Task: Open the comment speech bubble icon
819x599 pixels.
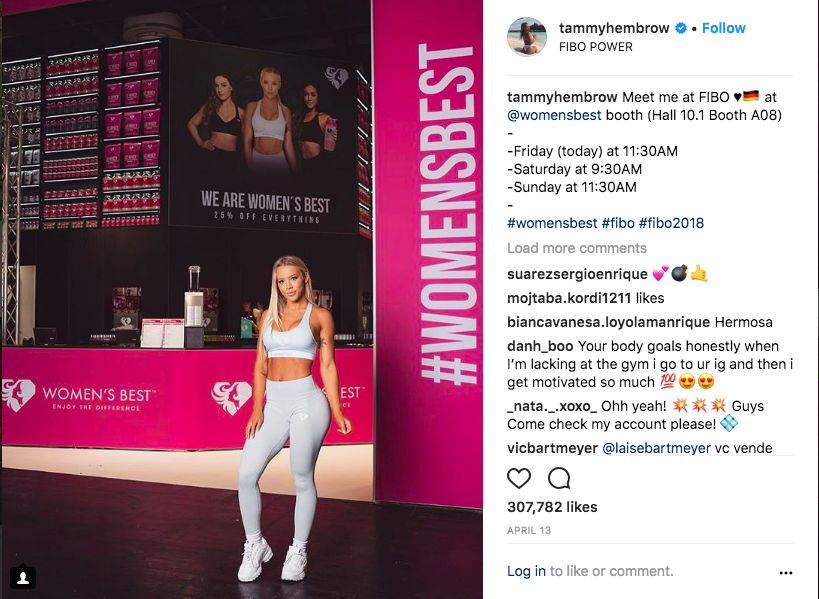Action: pyautogui.click(x=559, y=478)
